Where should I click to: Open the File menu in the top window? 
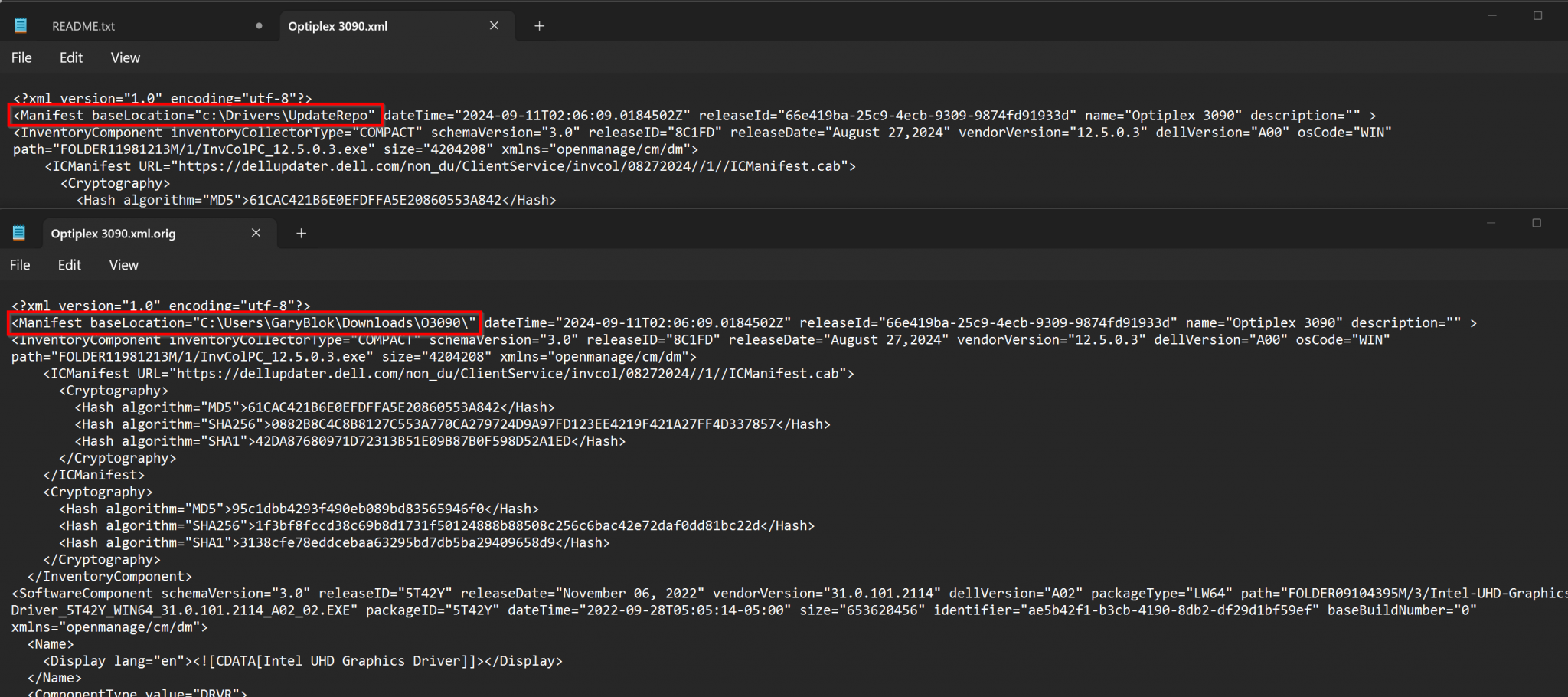21,57
